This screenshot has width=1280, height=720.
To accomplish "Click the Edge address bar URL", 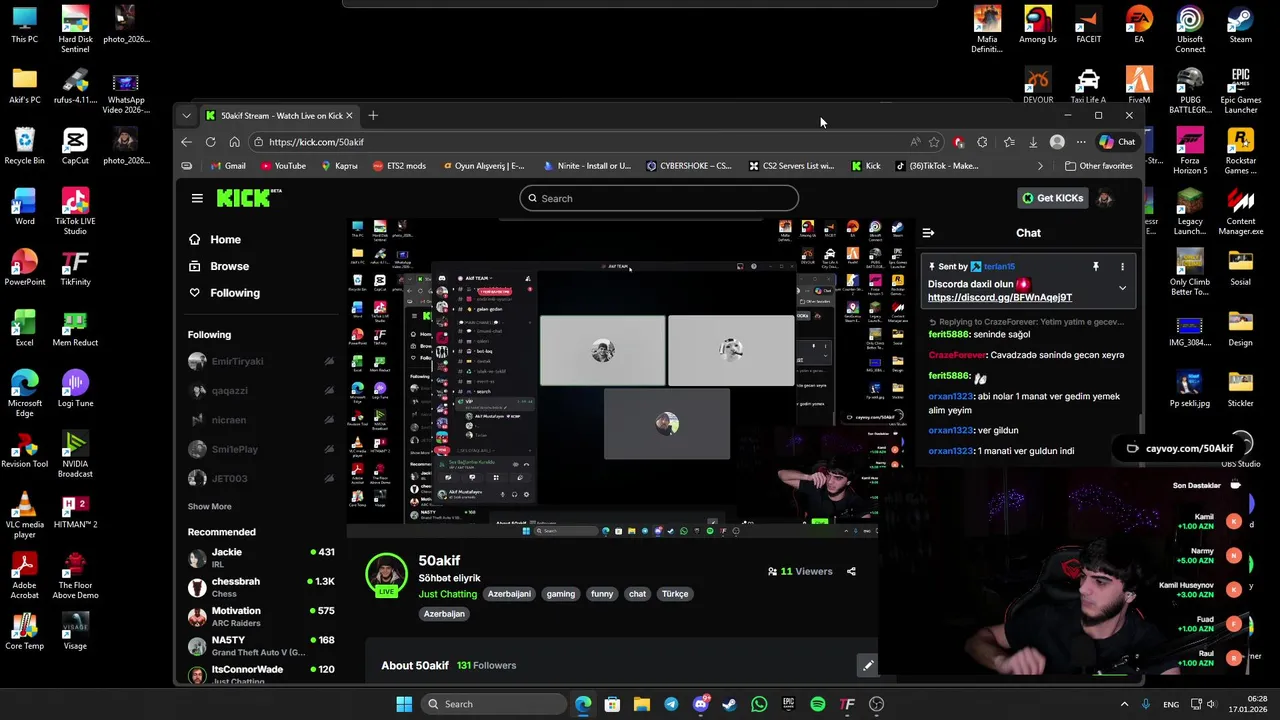I will point(316,142).
